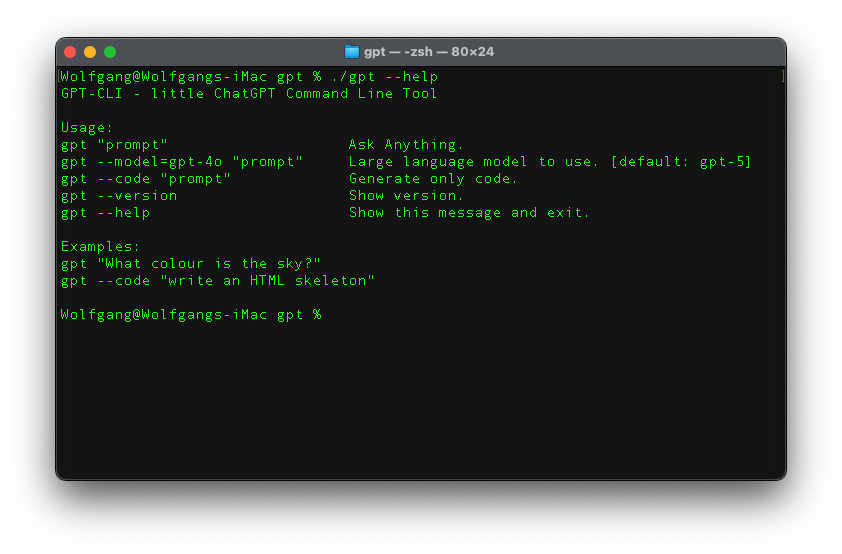Screen dimensions: 842x554
Task: Click the './gpt --help' command text
Action: (x=384, y=77)
